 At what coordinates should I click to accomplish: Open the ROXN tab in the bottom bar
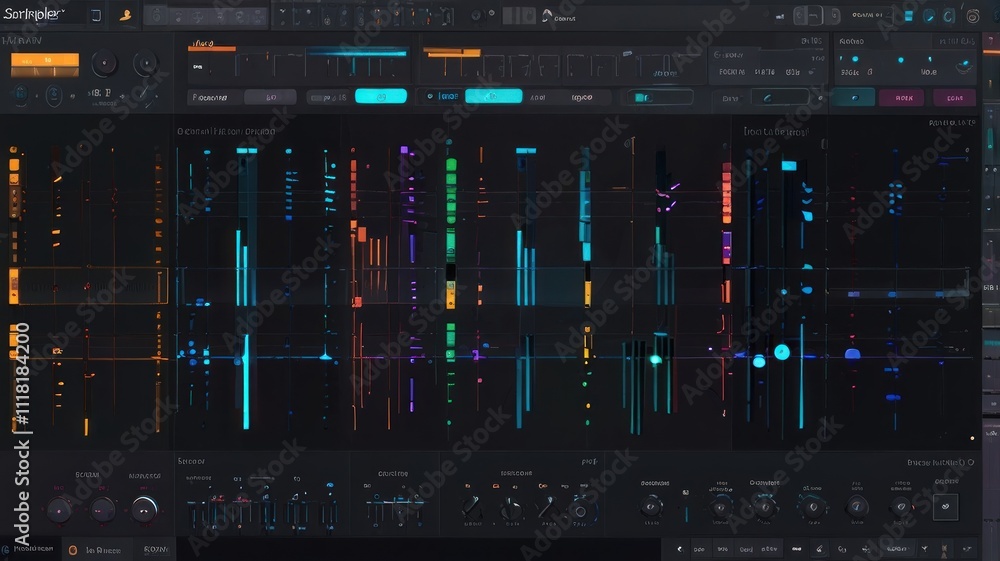pos(155,550)
